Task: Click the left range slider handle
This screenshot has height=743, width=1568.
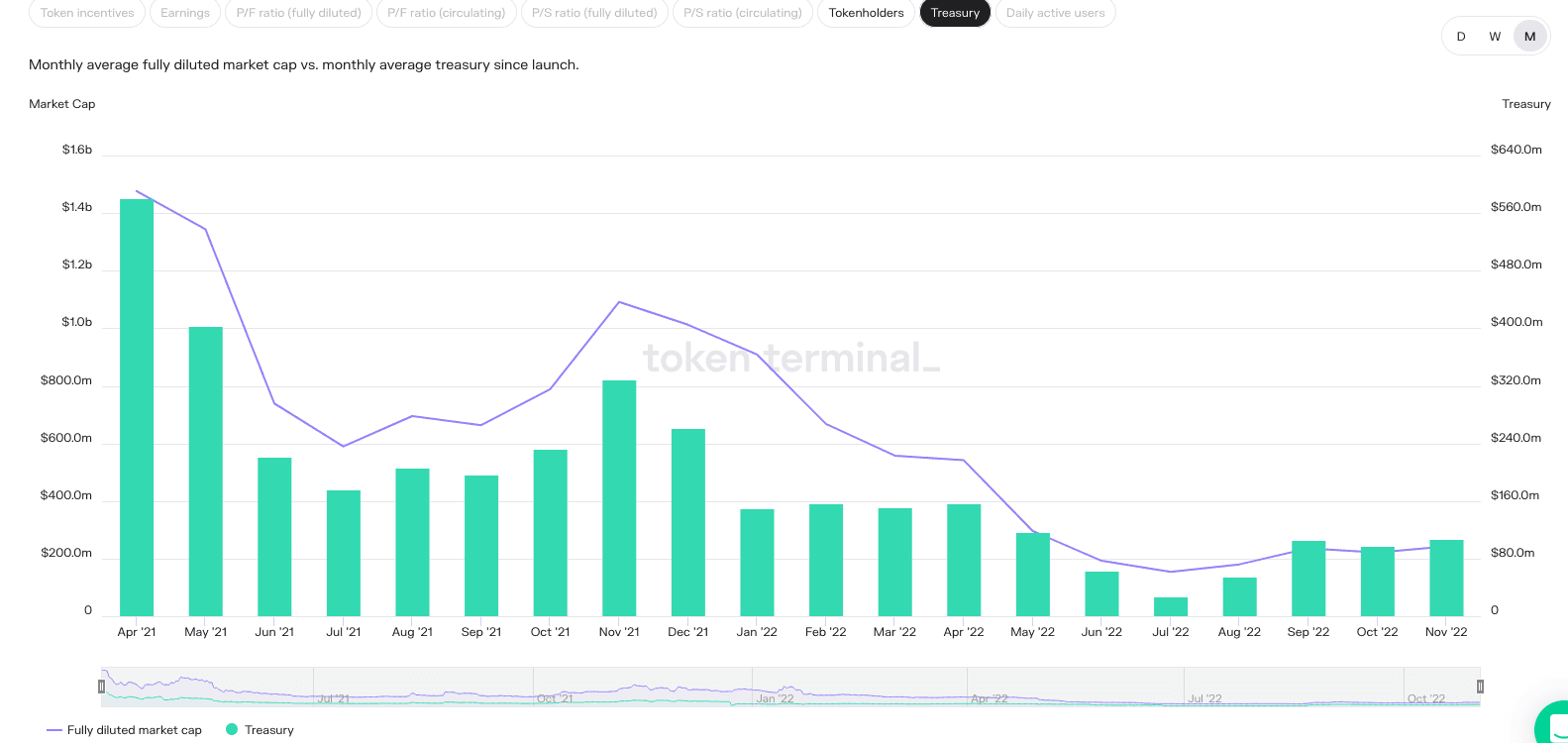Action: (101, 687)
